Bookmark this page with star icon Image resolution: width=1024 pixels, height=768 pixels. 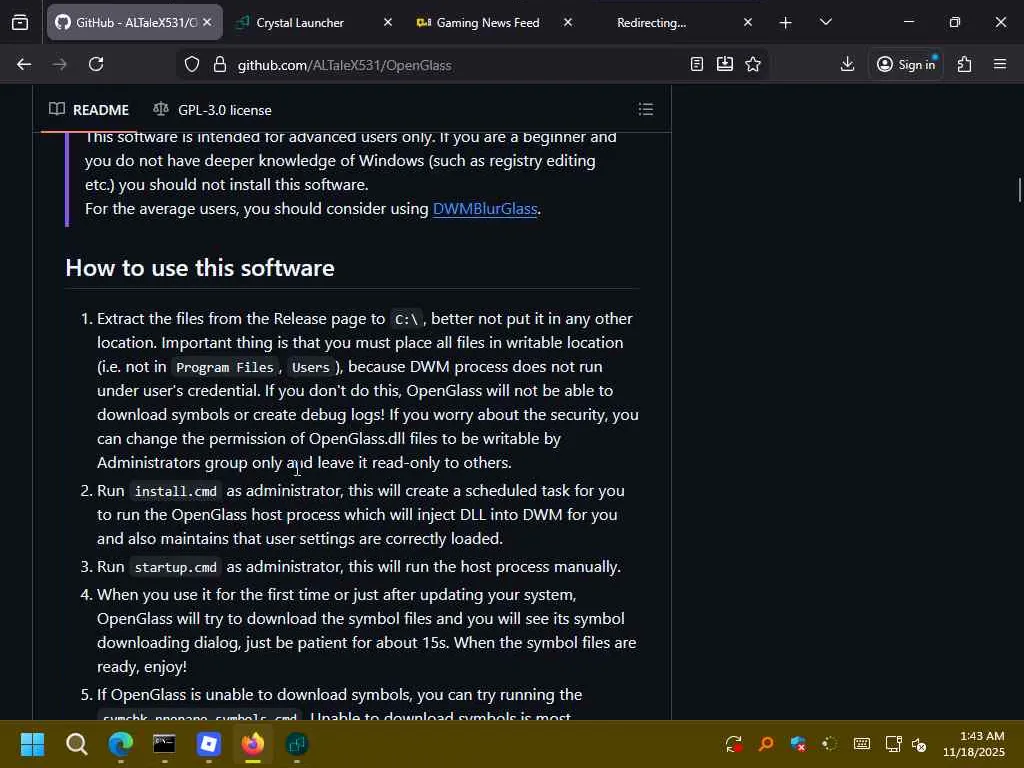[753, 64]
